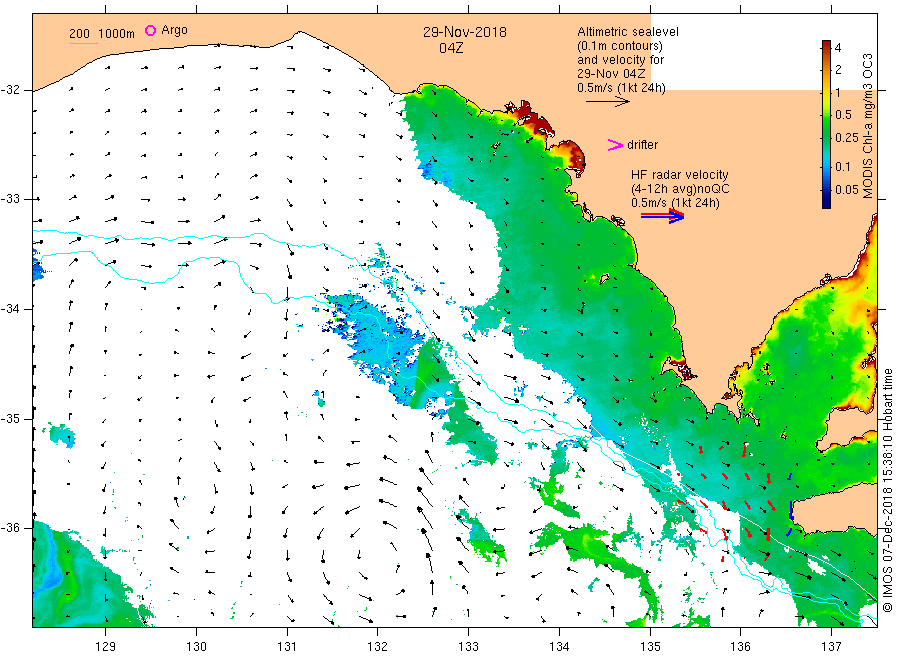Click the colour bar tick value '4'
This screenshot has width=900, height=660.
coord(838,48)
